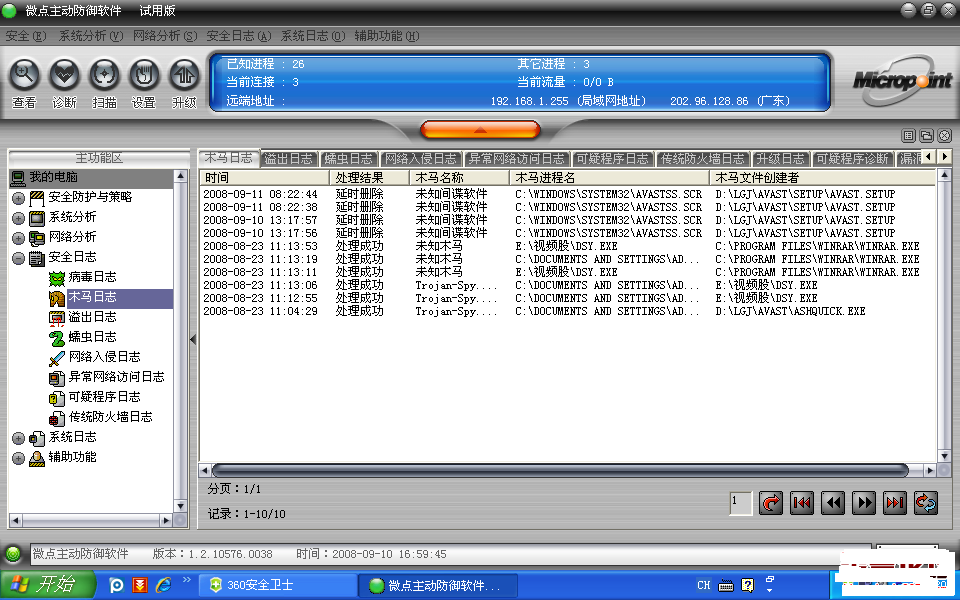Collapse sidebar with the left splitter arrow
The width and height of the screenshot is (960, 600).
(x=193, y=339)
